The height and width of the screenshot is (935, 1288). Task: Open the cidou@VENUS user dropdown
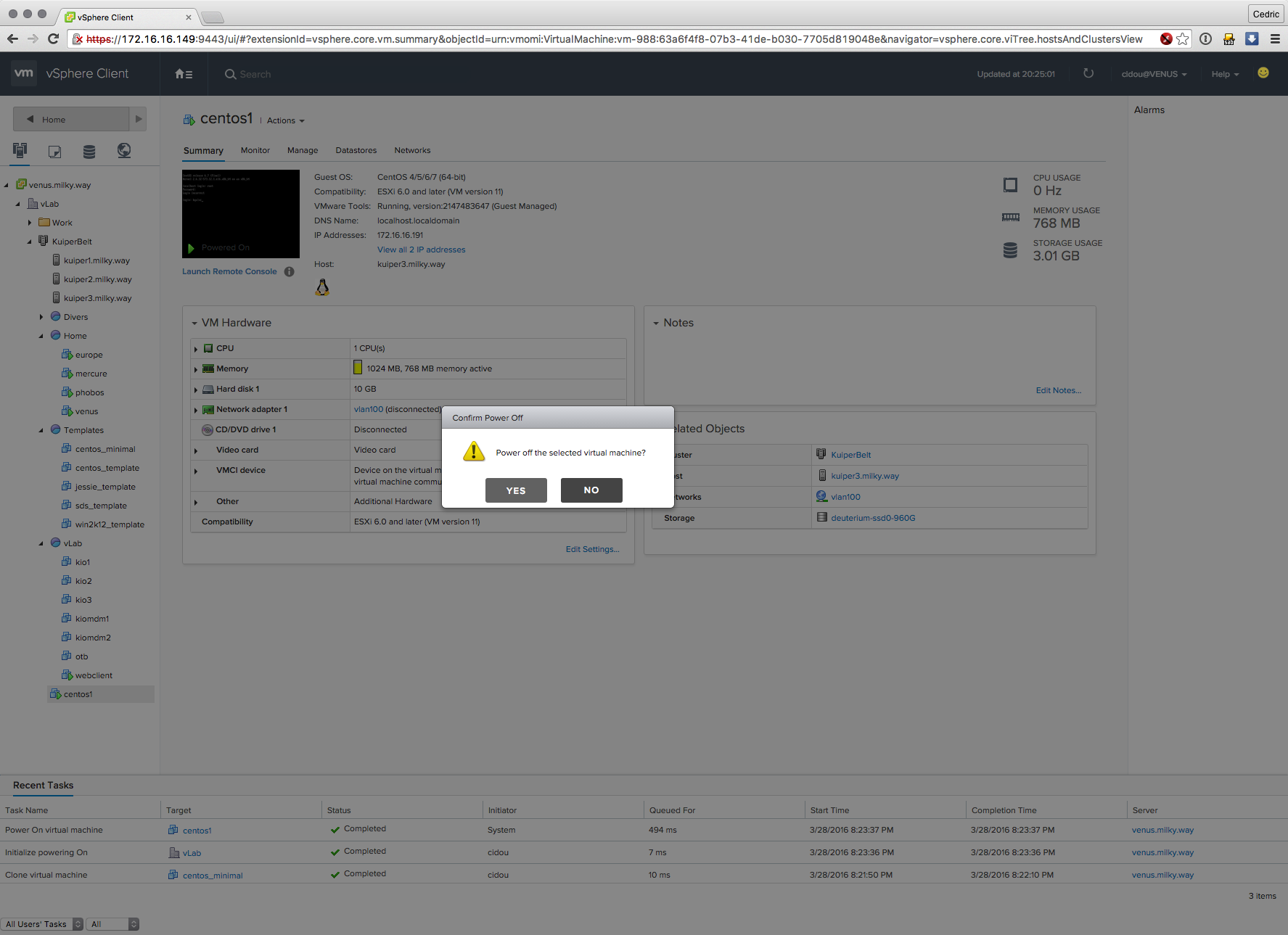pyautogui.click(x=1153, y=74)
